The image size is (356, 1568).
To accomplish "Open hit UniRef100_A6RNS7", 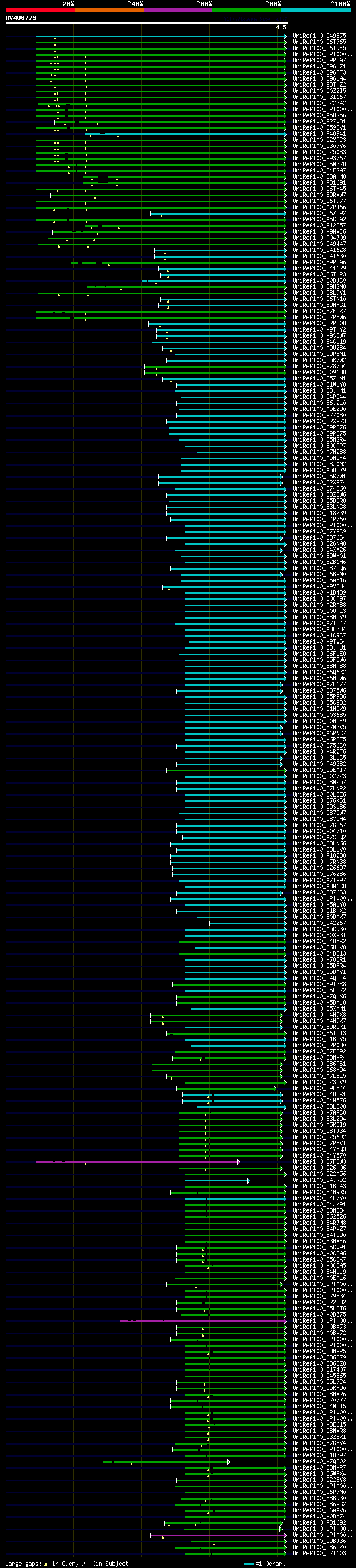I will tap(319, 733).
